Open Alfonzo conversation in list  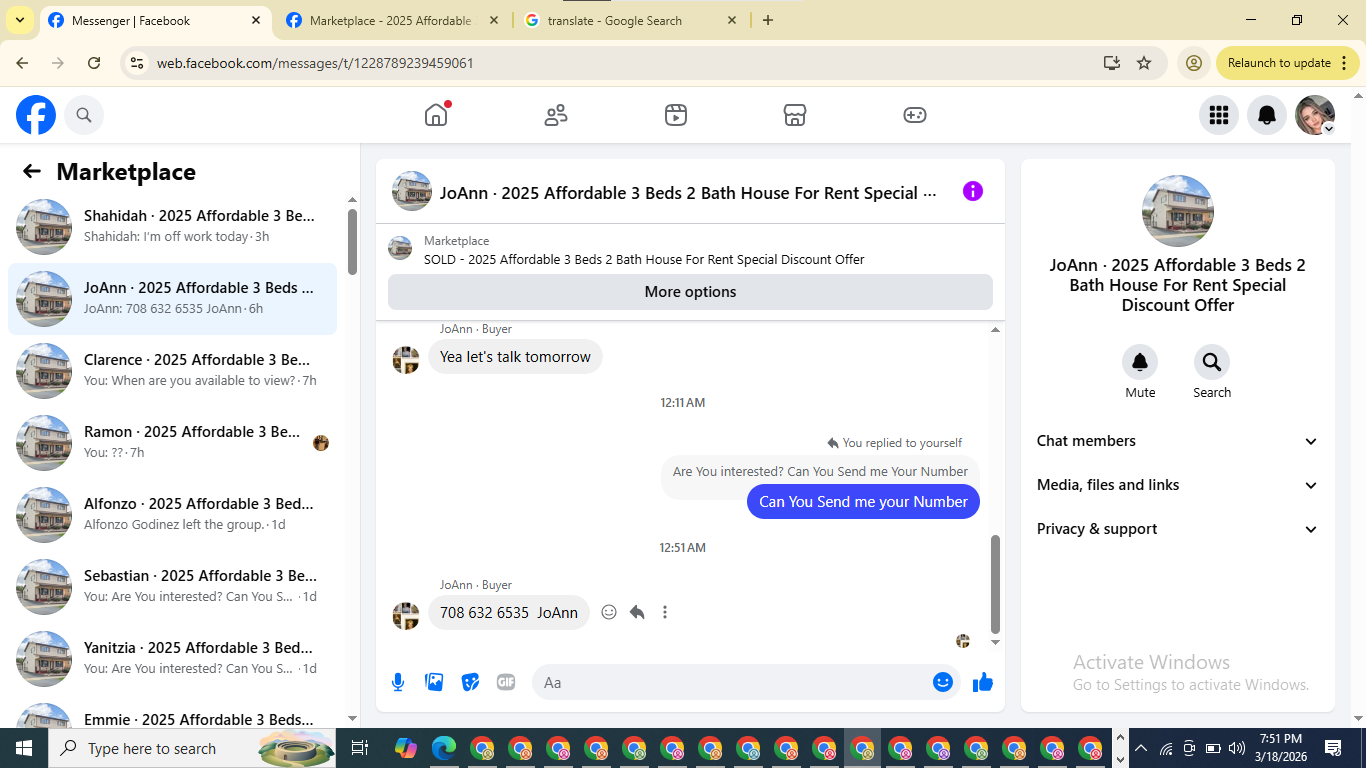(172, 515)
